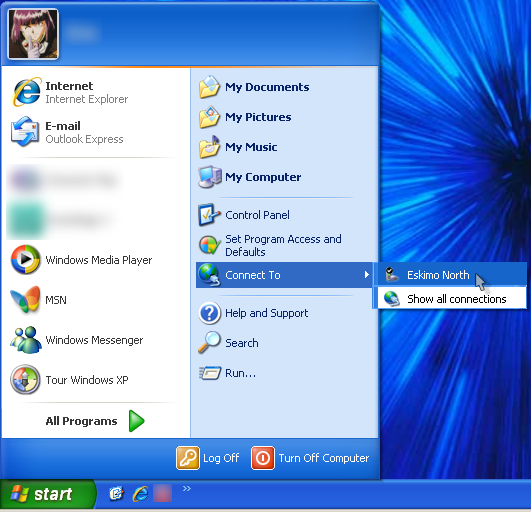Click Turn Off Computer text
The width and height of the screenshot is (531, 512).
[x=324, y=458]
